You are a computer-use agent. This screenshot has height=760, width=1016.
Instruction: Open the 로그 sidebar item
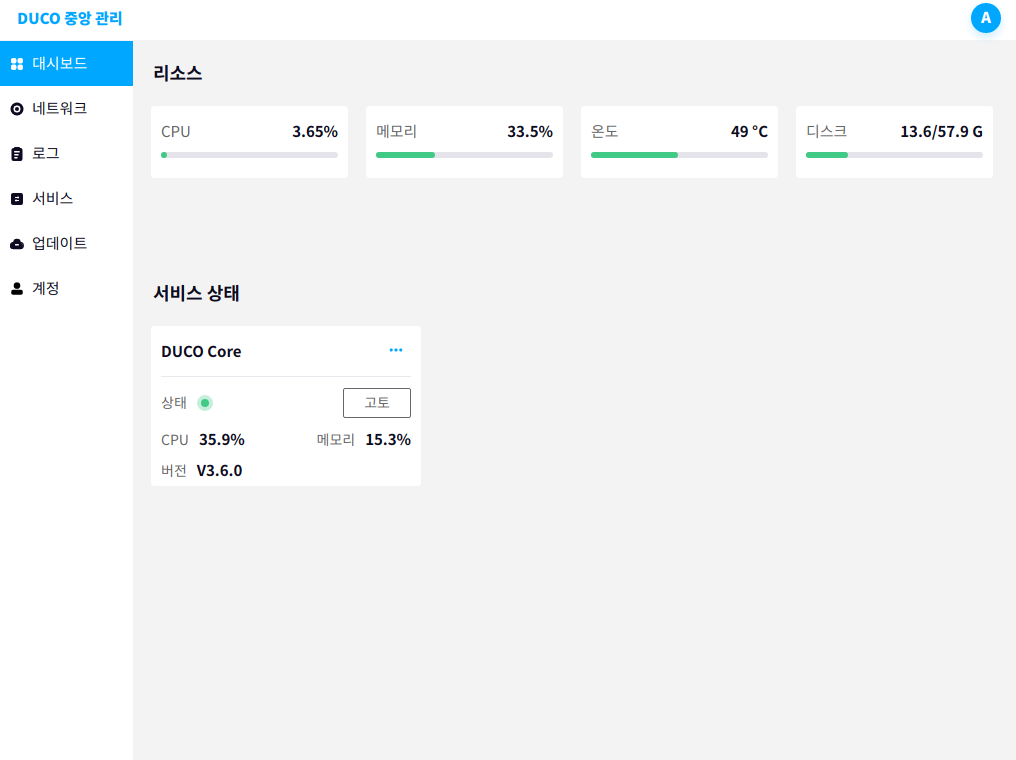pyautogui.click(x=66, y=154)
